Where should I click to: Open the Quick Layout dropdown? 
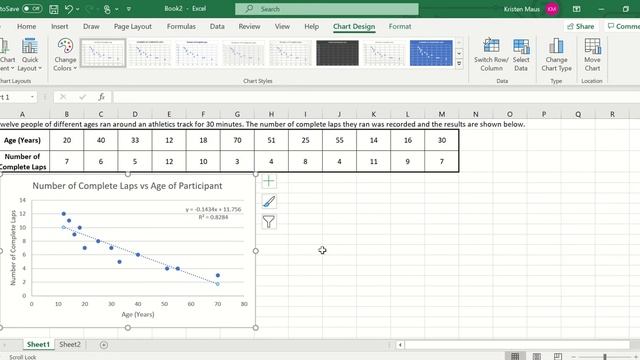pyautogui.click(x=30, y=55)
